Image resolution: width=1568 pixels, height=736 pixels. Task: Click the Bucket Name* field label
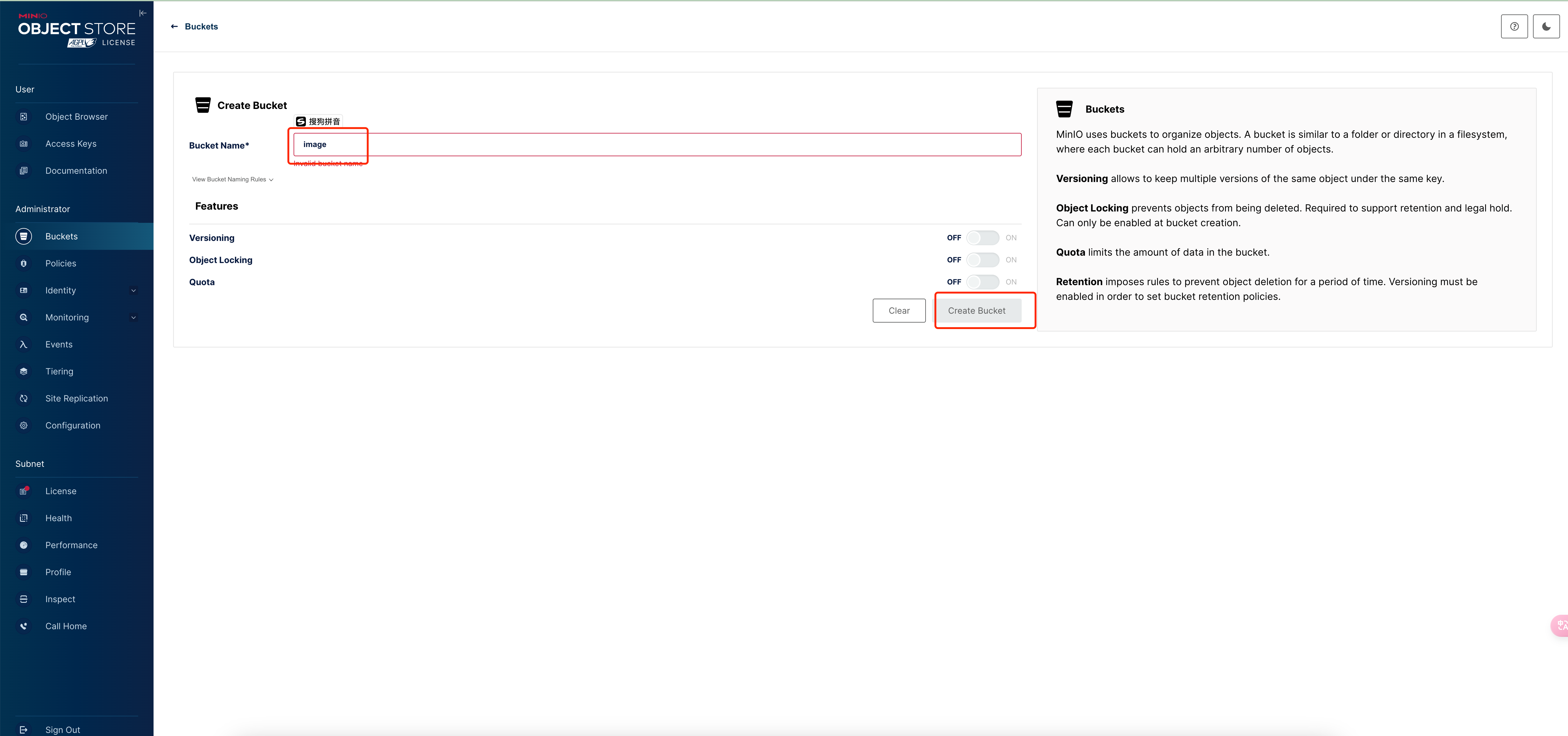[x=219, y=145]
